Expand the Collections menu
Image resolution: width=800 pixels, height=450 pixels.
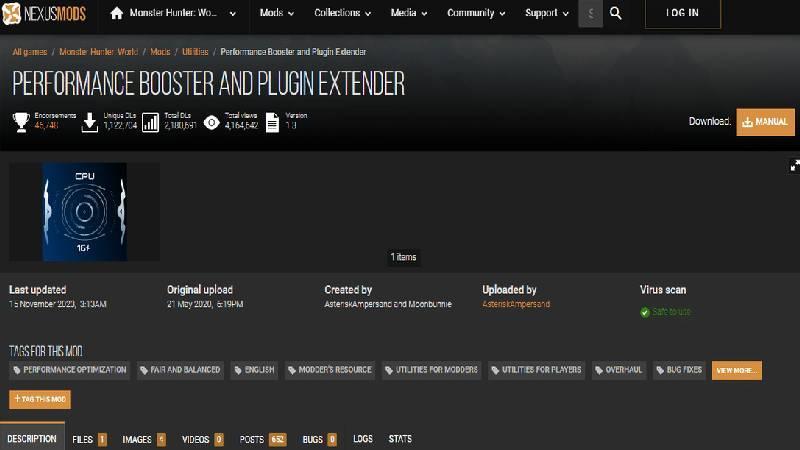click(342, 13)
